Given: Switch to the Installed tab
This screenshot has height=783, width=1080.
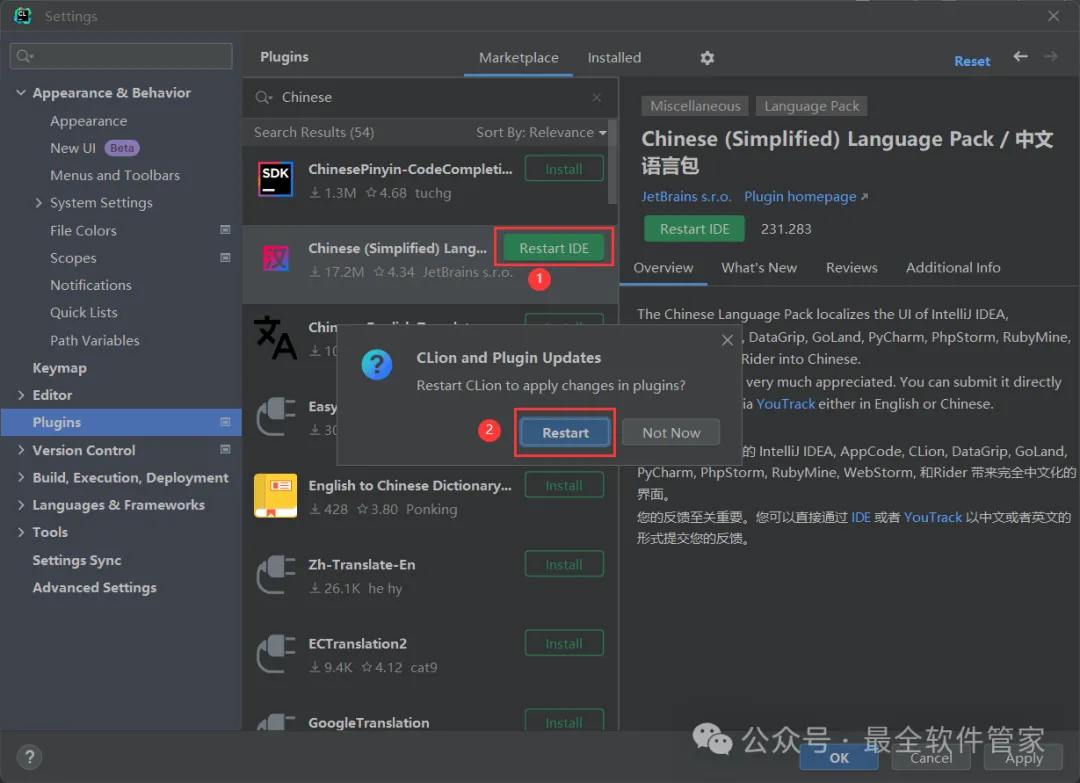Looking at the screenshot, I should click(x=614, y=58).
